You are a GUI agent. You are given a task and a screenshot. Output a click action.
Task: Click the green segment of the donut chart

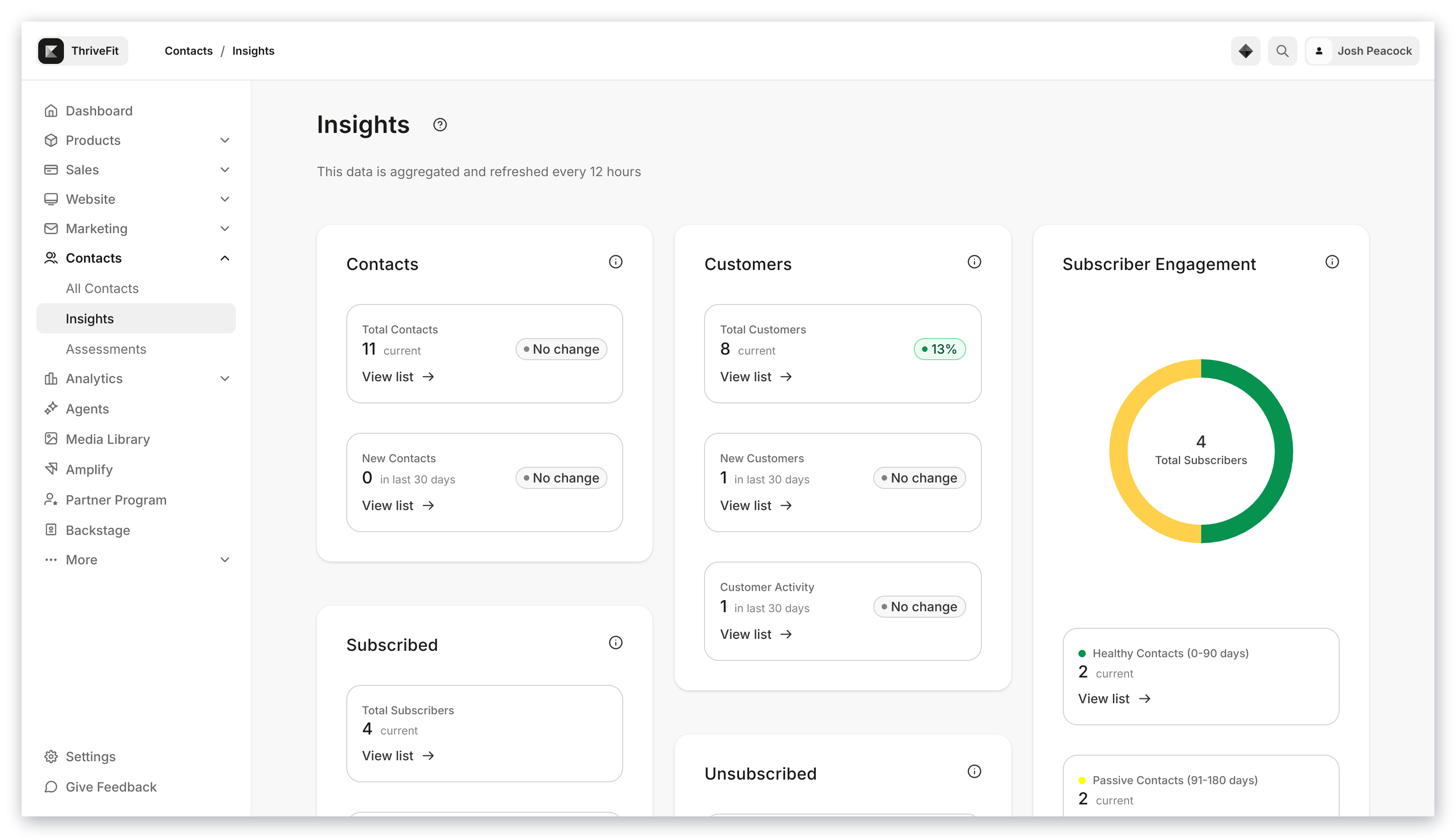[x=1284, y=451]
